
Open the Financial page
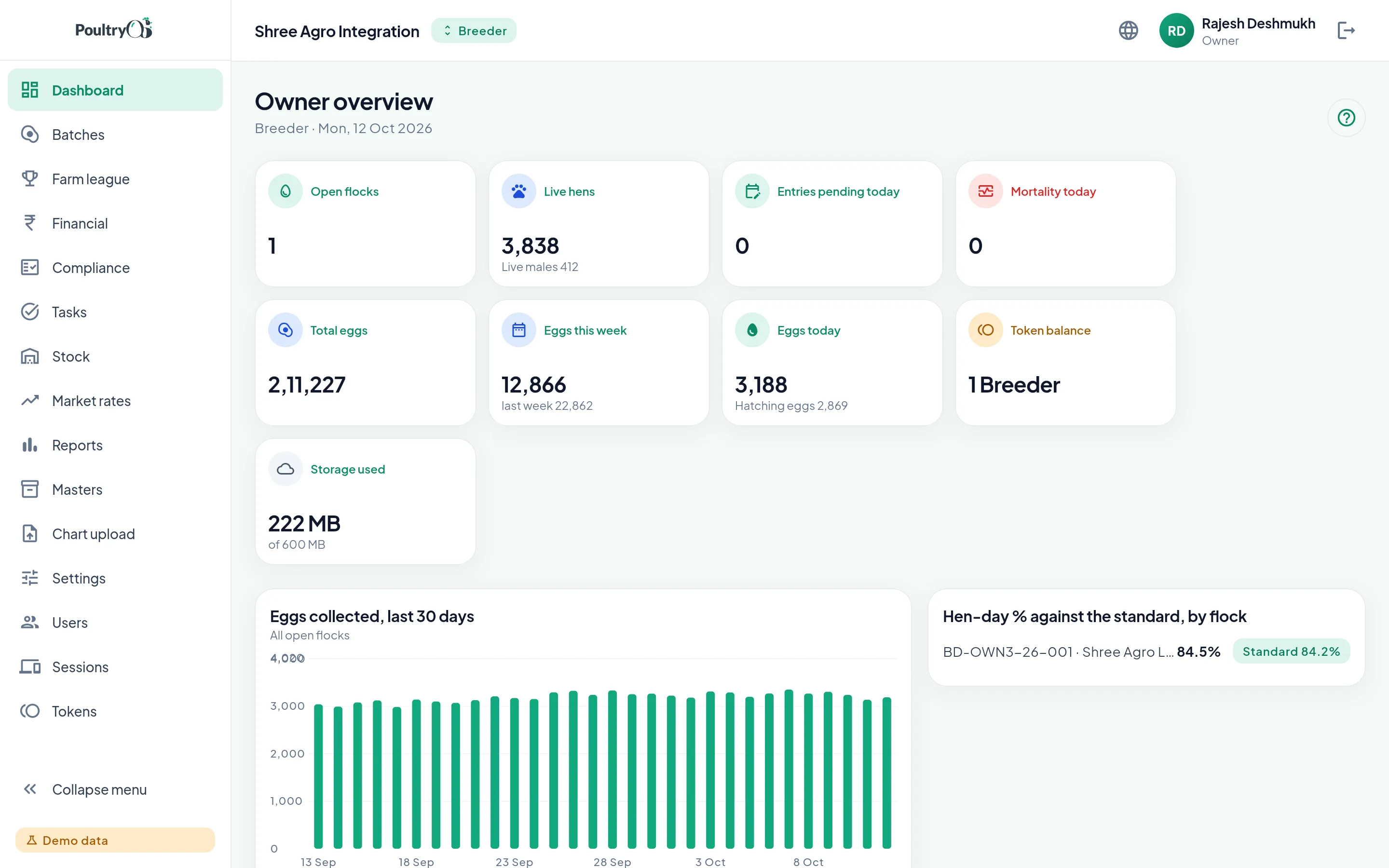click(115, 223)
